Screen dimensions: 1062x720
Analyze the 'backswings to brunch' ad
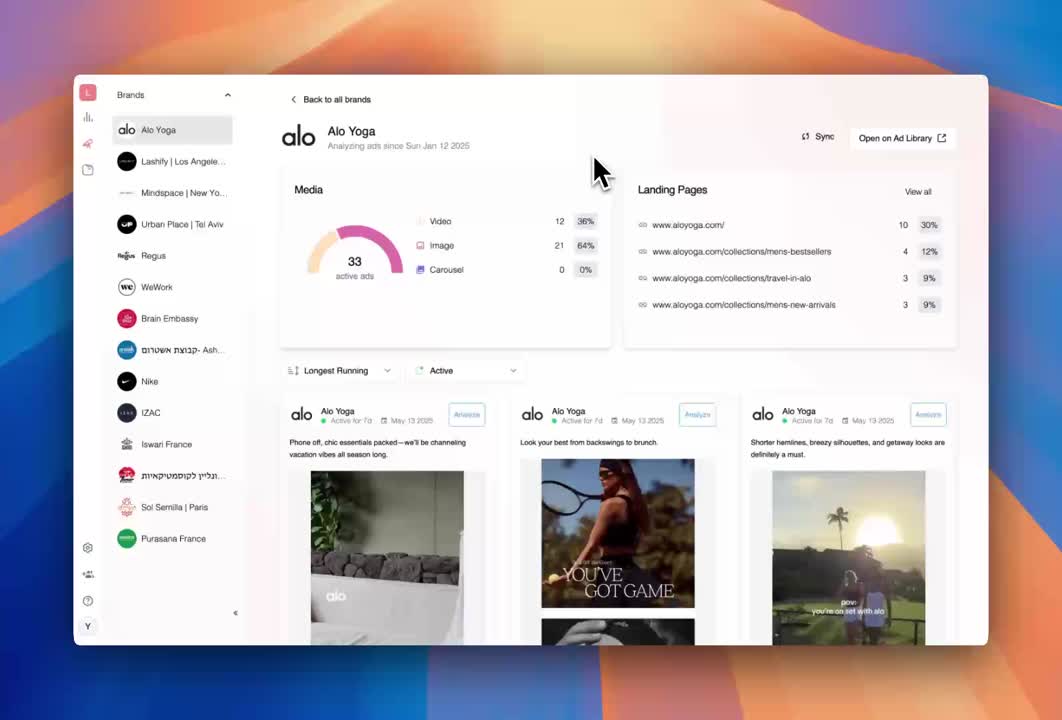(x=698, y=415)
